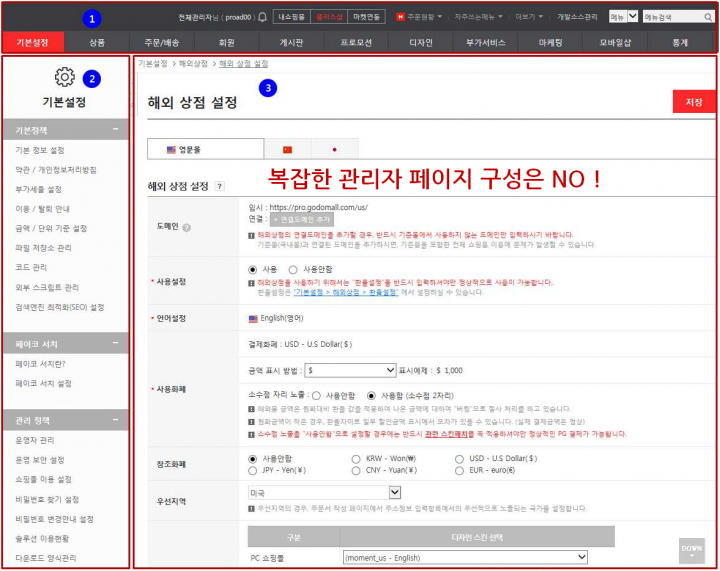
Task: Open the 통계 main menu
Action: [x=680, y=43]
